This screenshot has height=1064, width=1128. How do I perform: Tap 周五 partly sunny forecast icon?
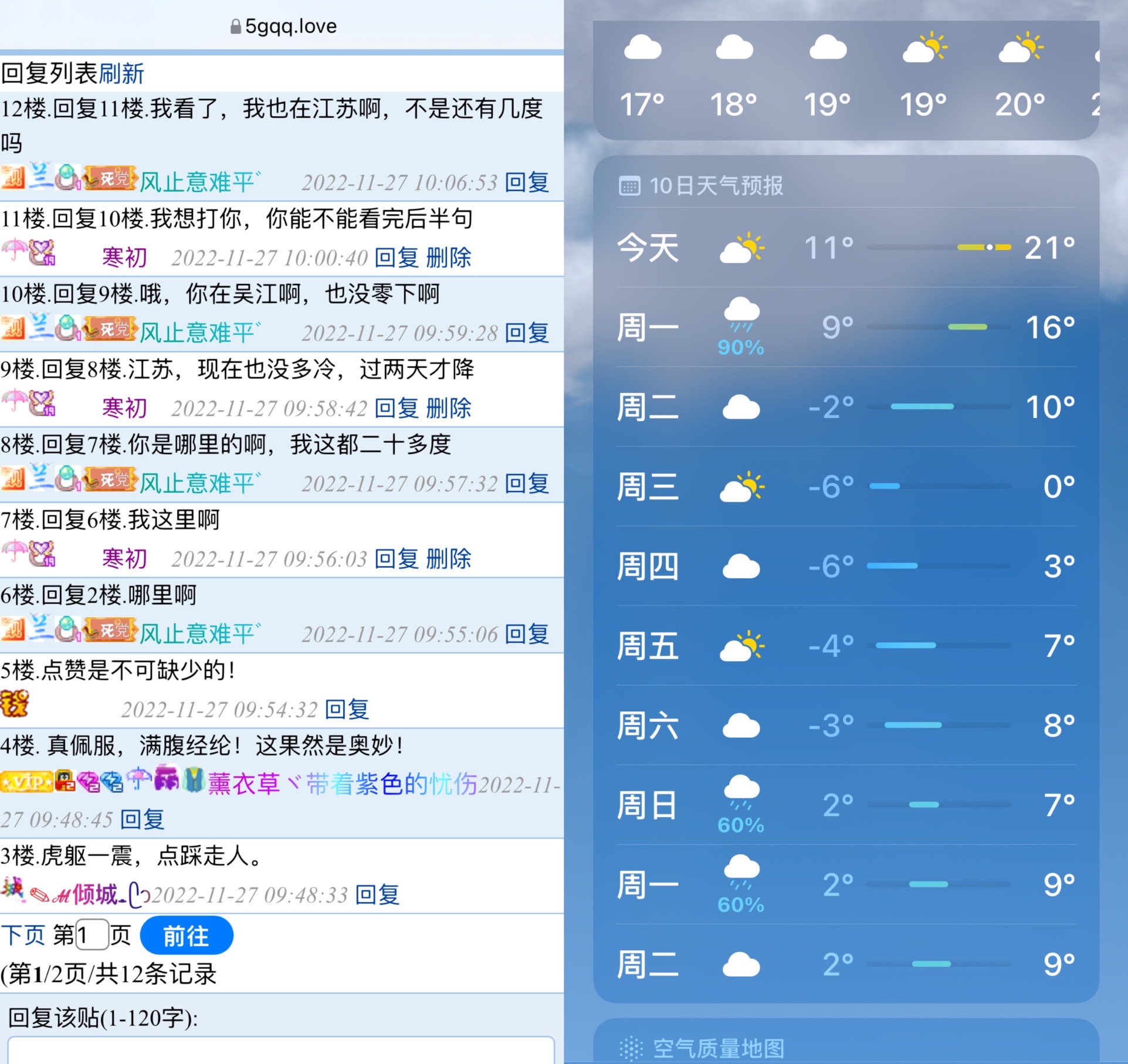tap(741, 643)
